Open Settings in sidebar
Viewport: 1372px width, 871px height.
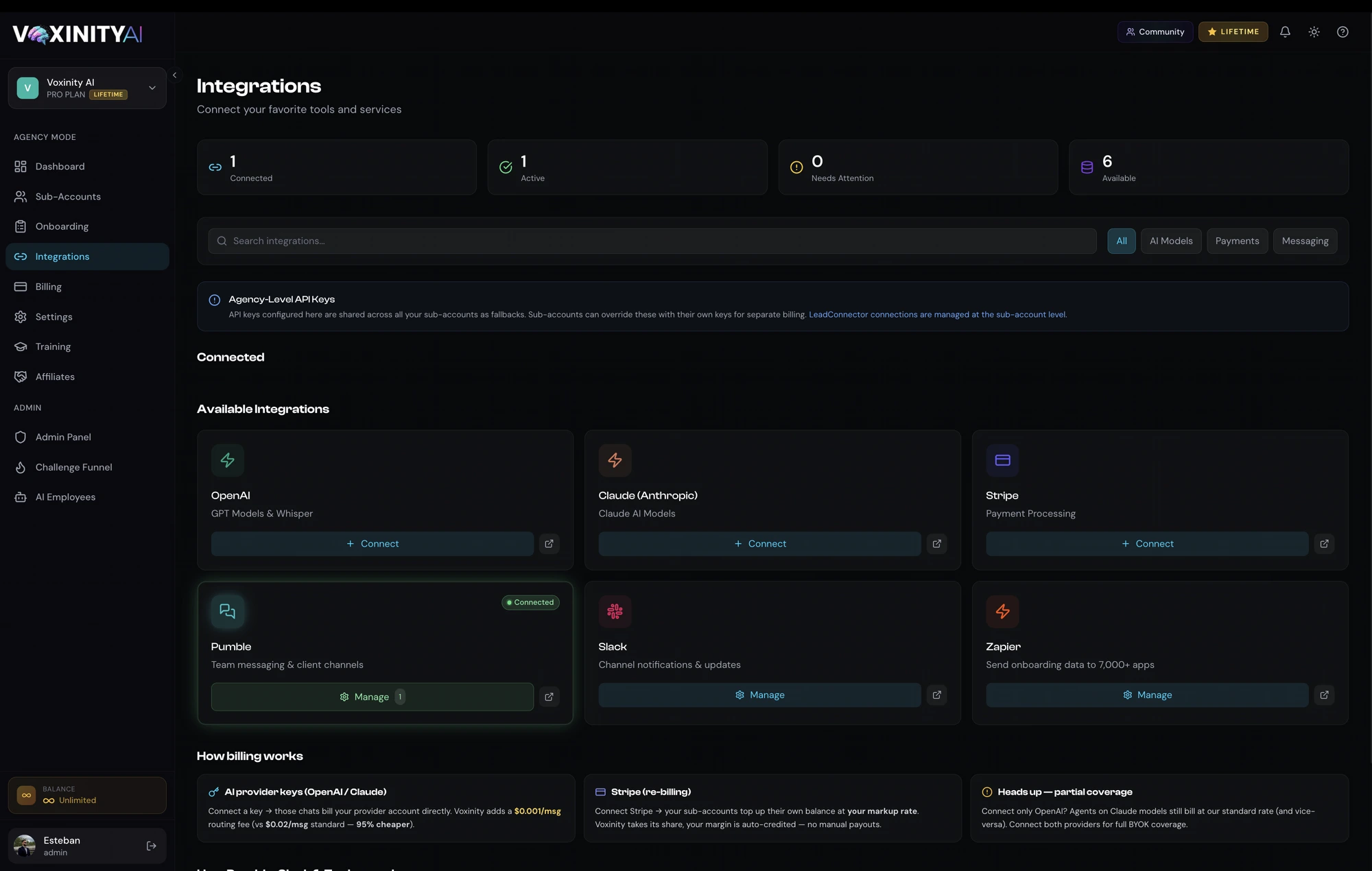[87, 317]
